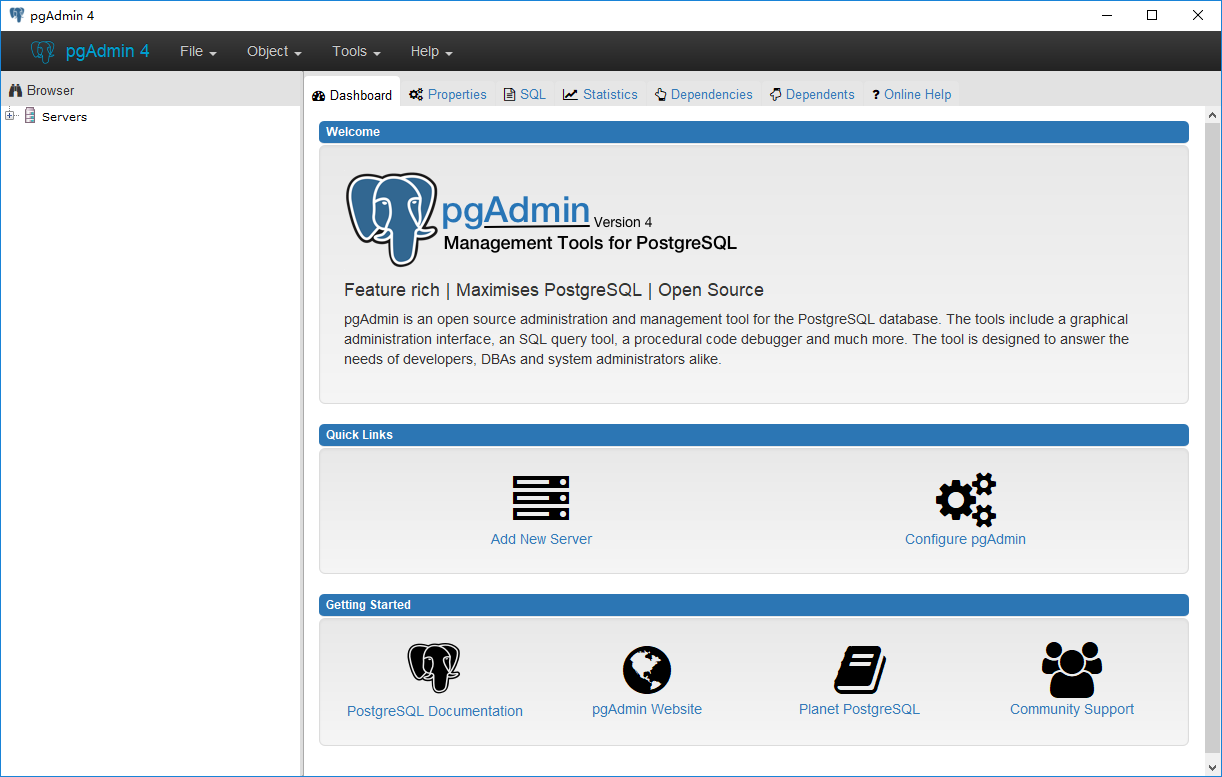Follow the Configure pgAdmin text link
The image size is (1222, 777).
(965, 539)
